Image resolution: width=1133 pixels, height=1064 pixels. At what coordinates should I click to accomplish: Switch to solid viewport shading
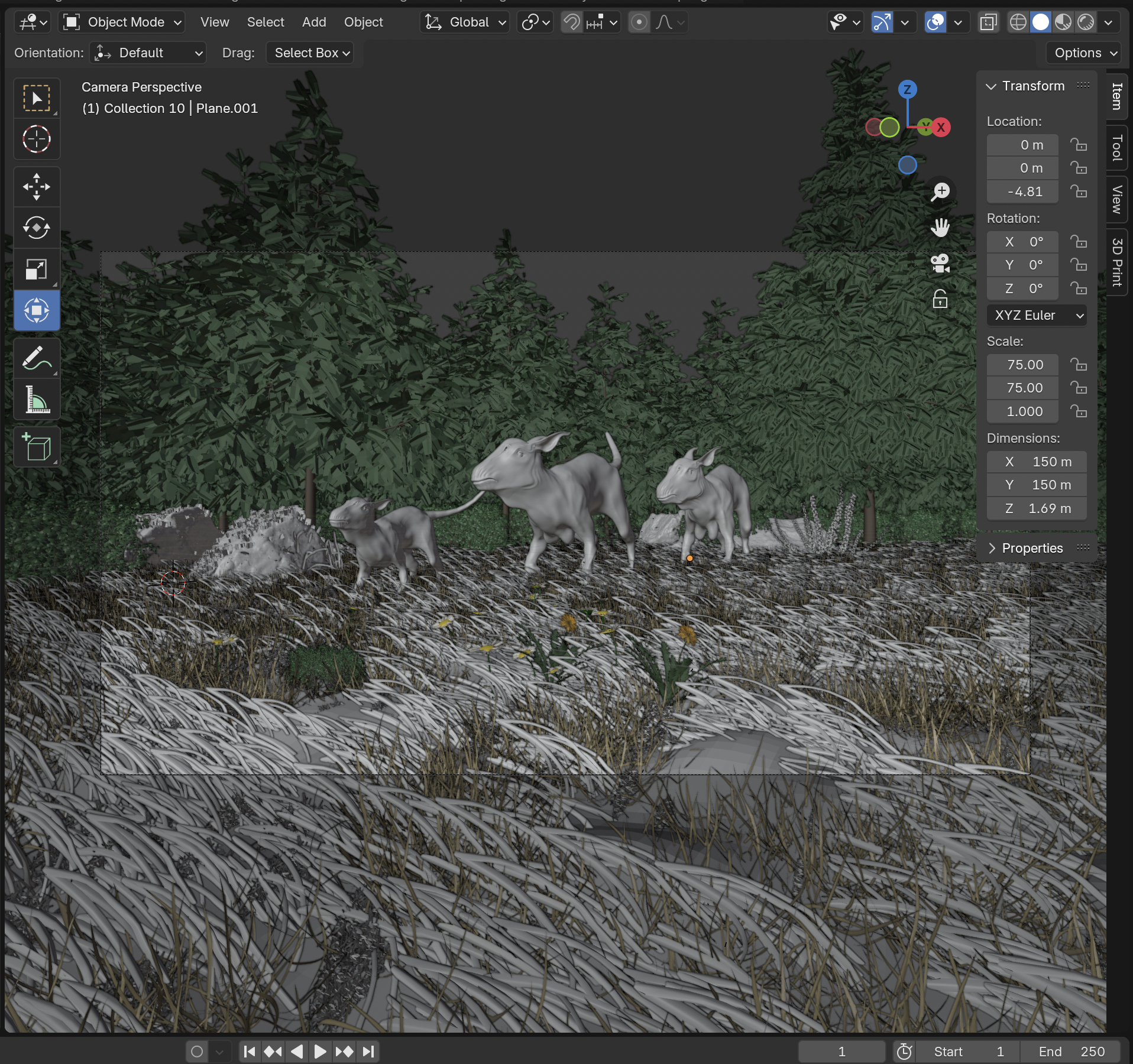click(x=1040, y=22)
